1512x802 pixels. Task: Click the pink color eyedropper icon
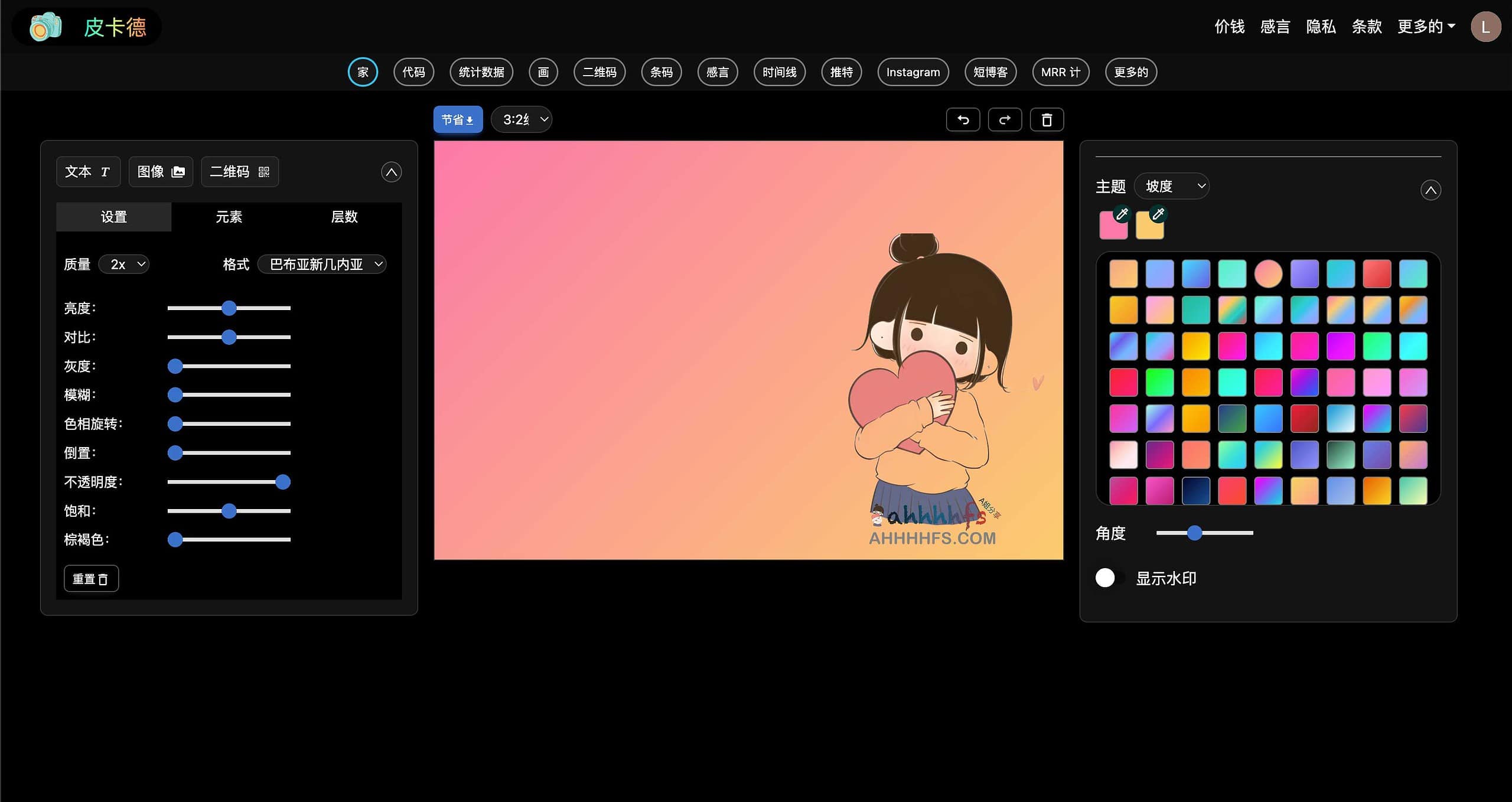click(x=1122, y=214)
